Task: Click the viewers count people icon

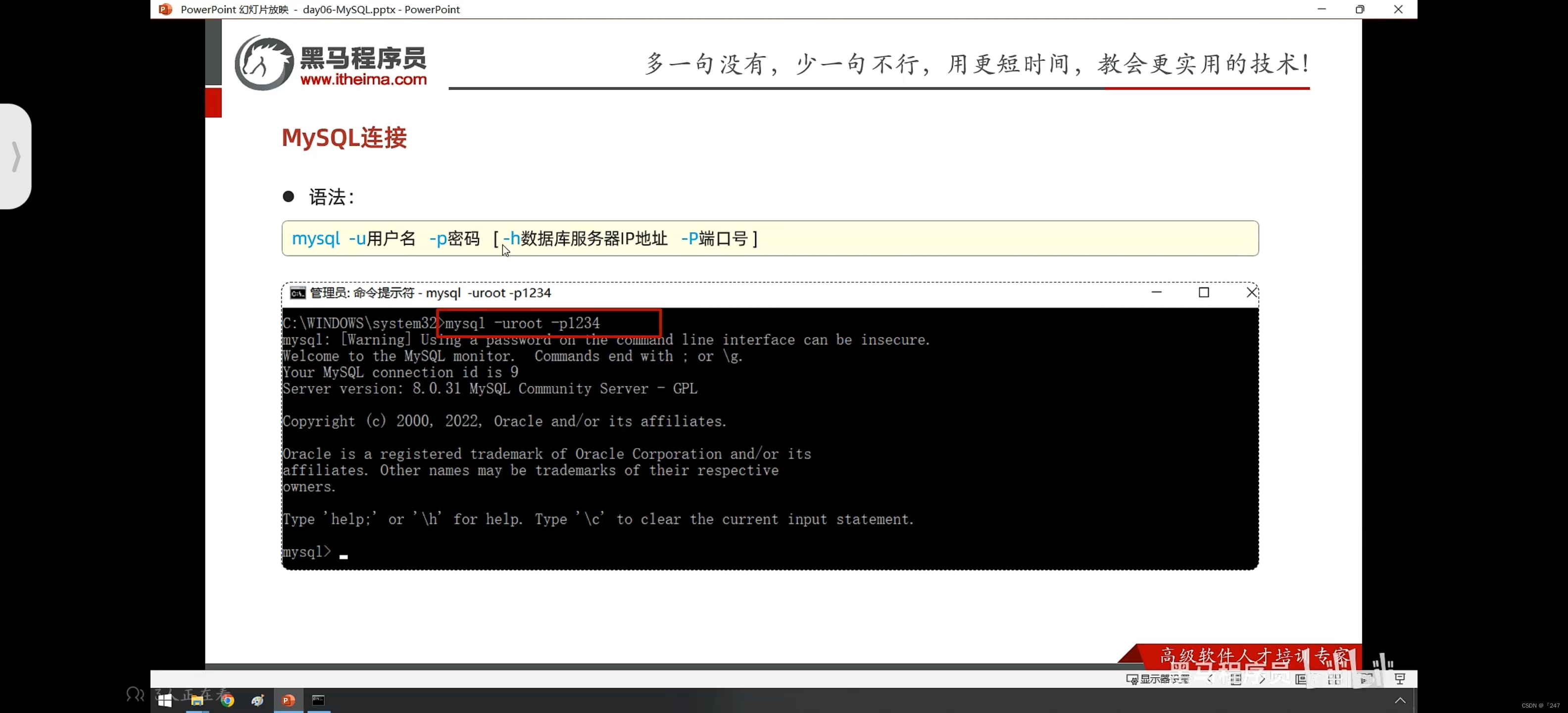Action: [135, 694]
